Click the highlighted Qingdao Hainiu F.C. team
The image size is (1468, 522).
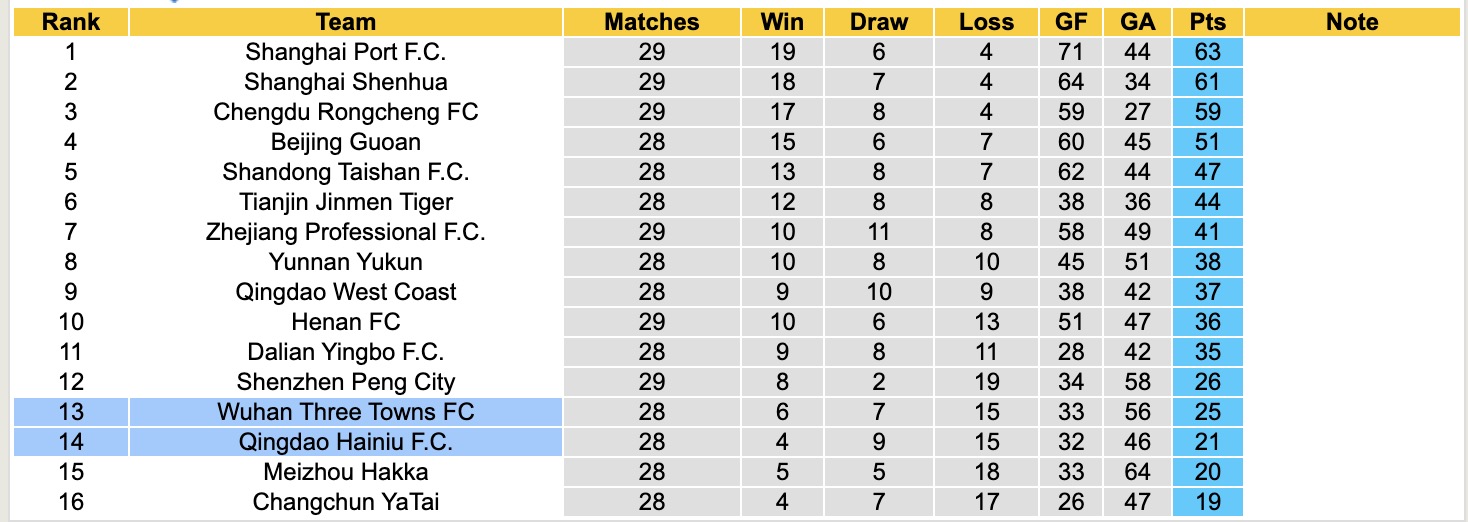(345, 442)
